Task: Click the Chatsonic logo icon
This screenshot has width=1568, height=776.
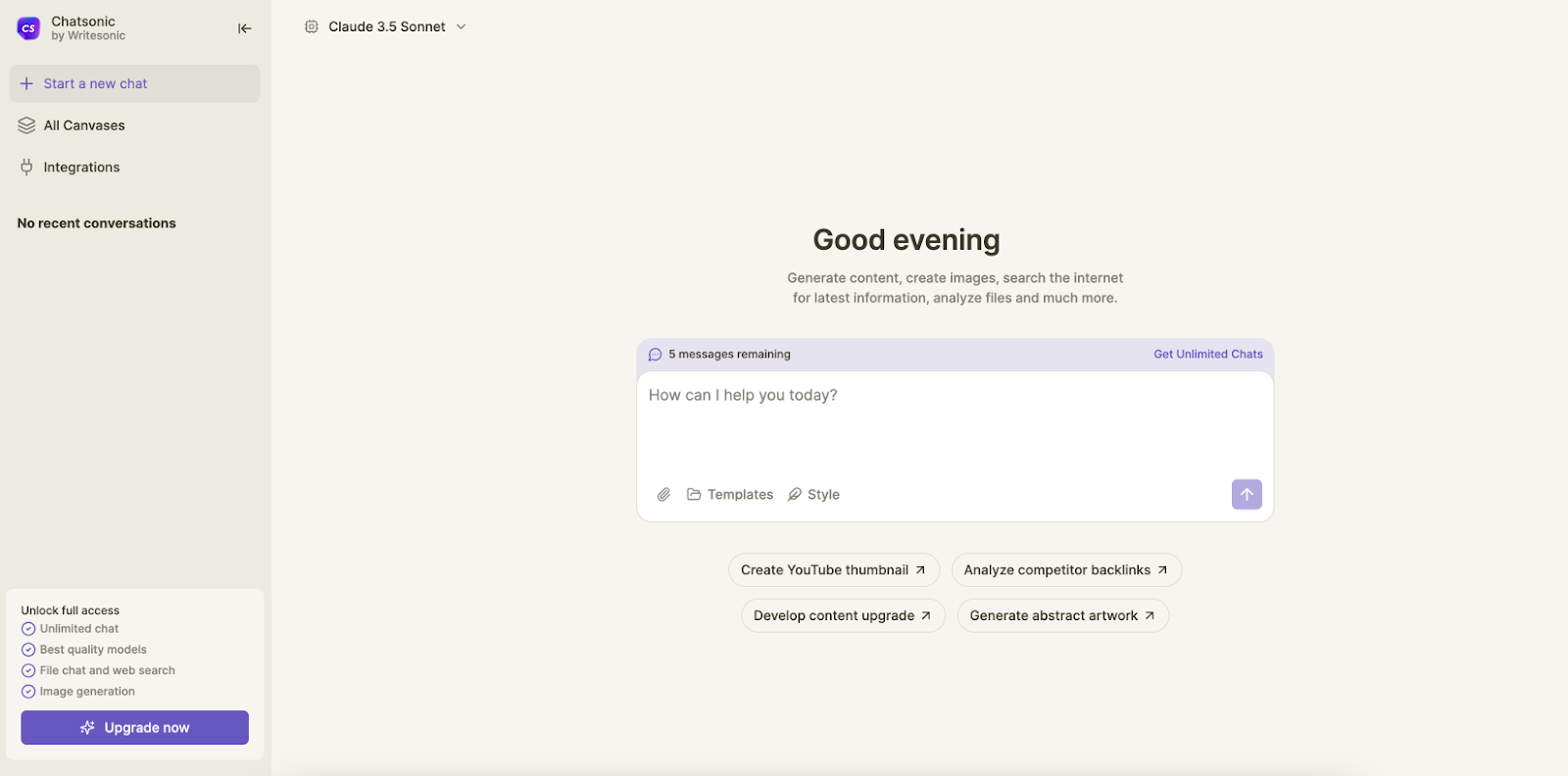Action: 28,28
